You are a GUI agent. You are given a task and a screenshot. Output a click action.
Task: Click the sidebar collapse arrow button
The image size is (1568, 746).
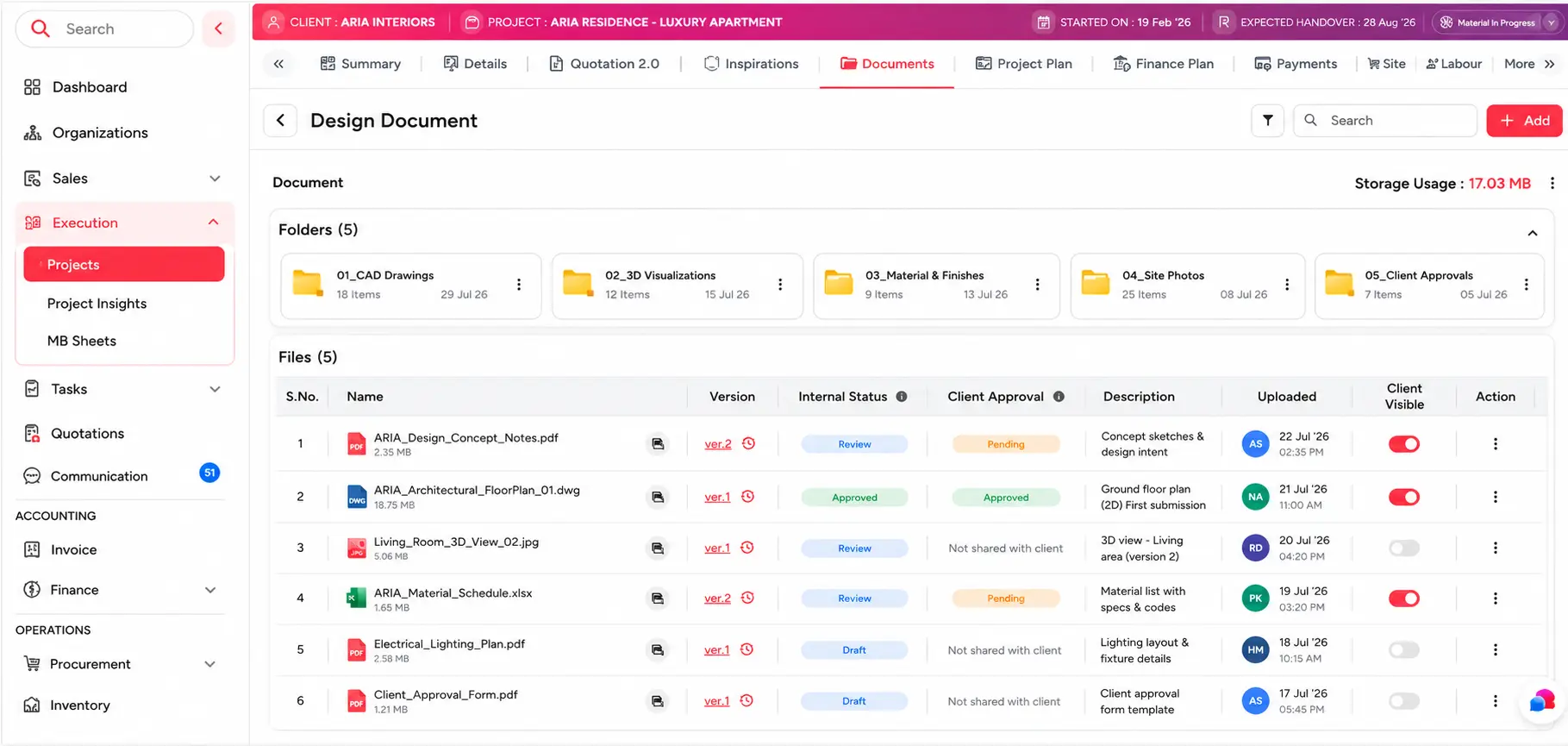pos(218,28)
